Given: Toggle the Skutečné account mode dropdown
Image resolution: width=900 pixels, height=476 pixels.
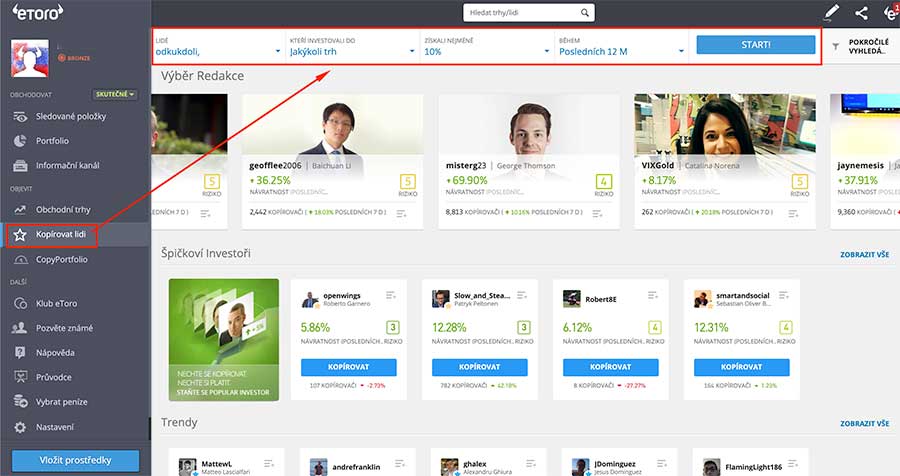Looking at the screenshot, I should [x=115, y=94].
